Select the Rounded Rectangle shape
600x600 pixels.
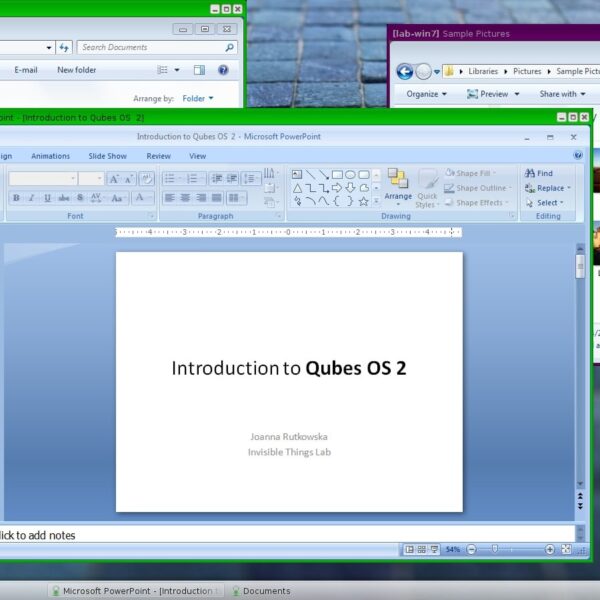point(364,175)
